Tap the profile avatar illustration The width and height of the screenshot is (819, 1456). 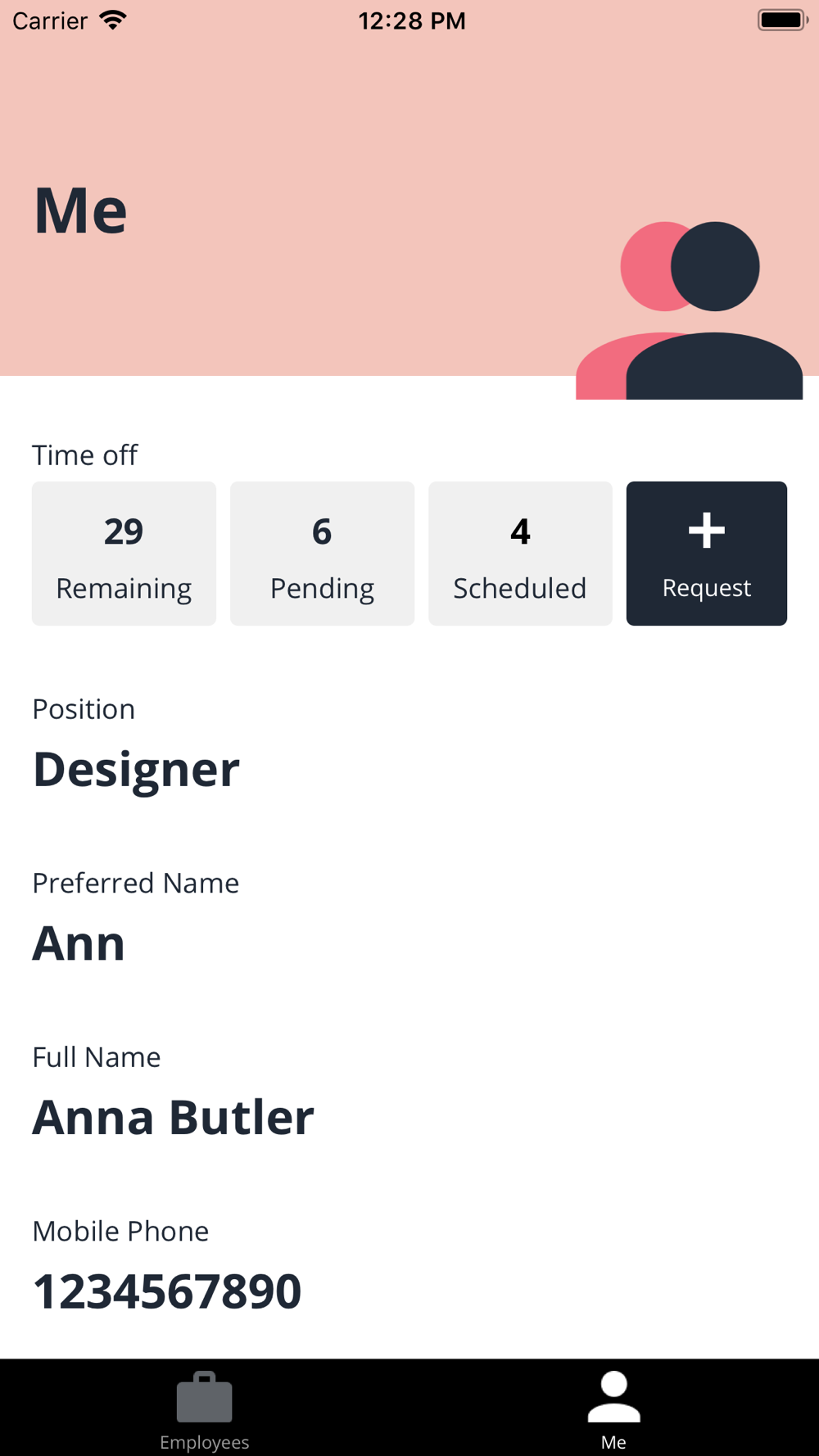click(689, 310)
